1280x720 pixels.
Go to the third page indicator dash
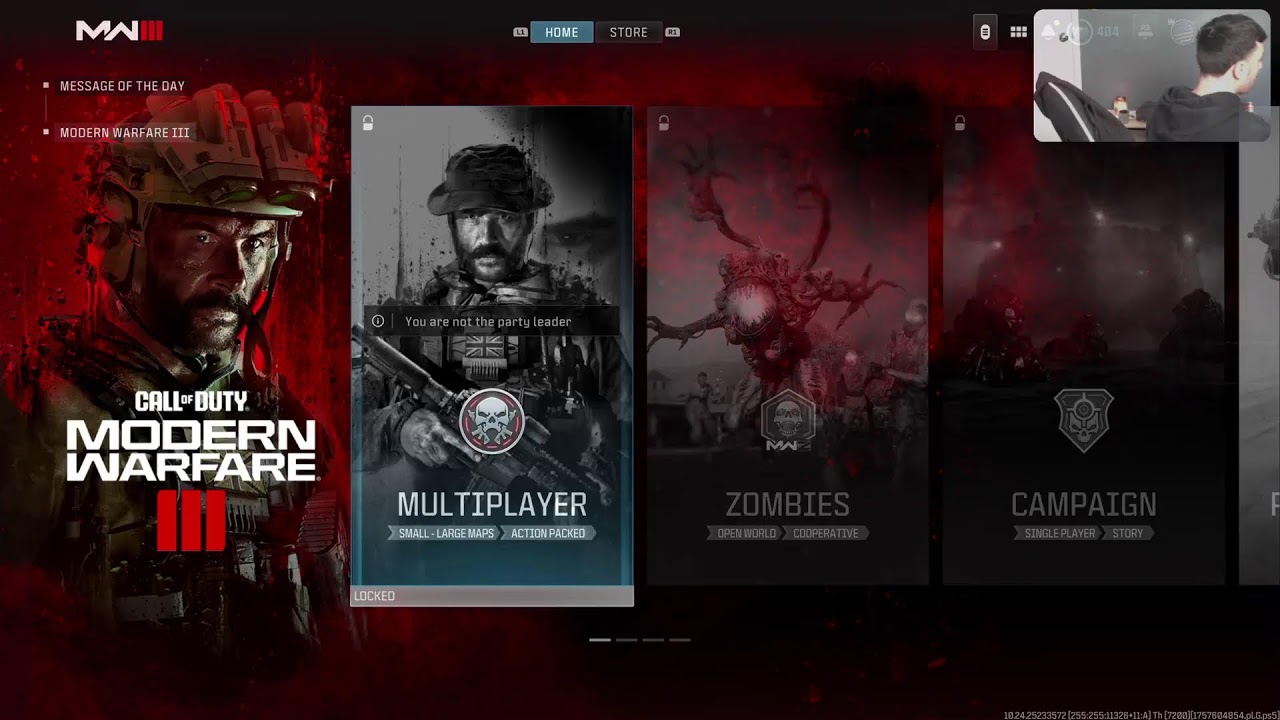click(x=653, y=639)
